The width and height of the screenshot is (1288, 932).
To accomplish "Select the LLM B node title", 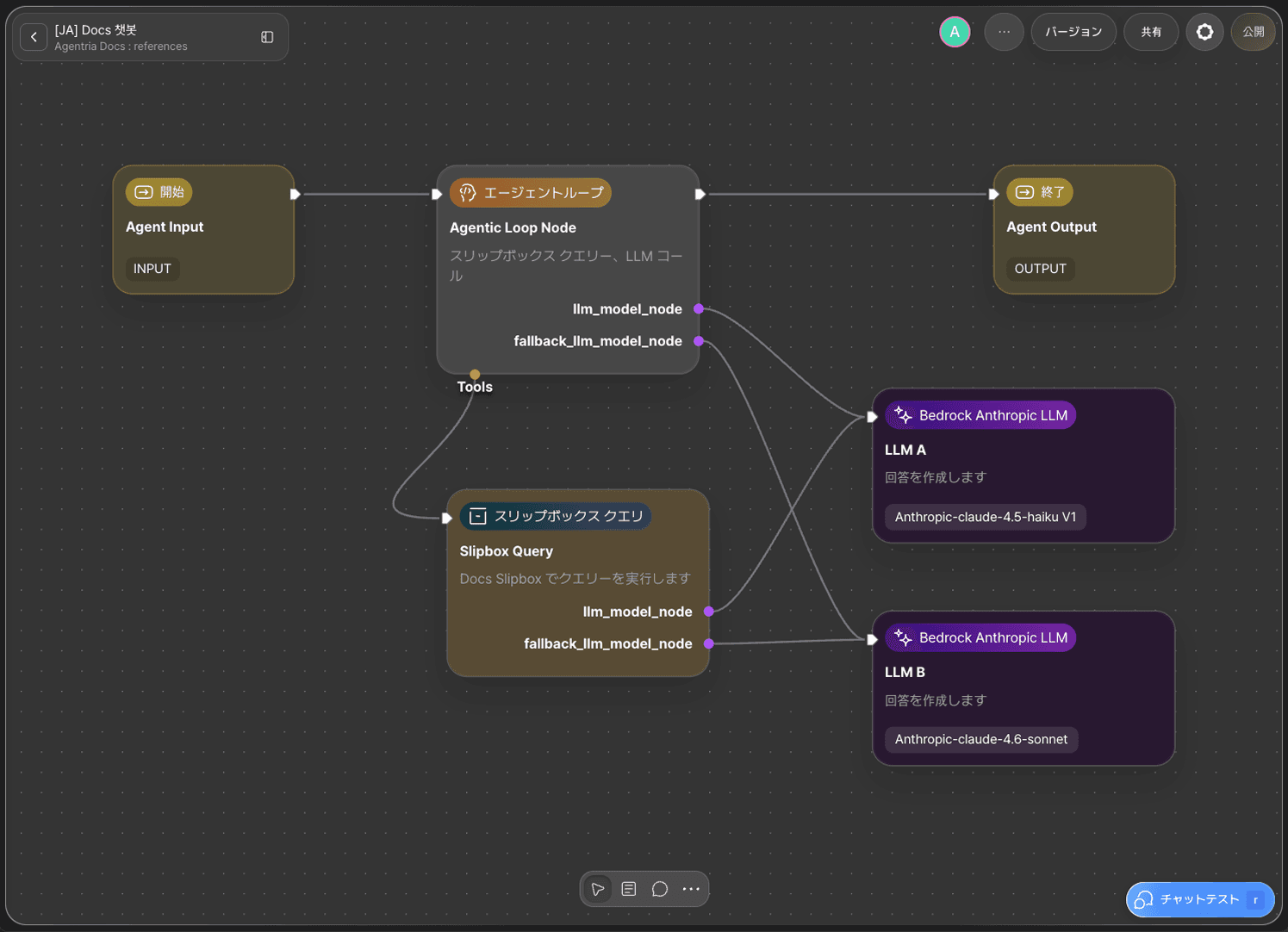I will click(x=905, y=672).
